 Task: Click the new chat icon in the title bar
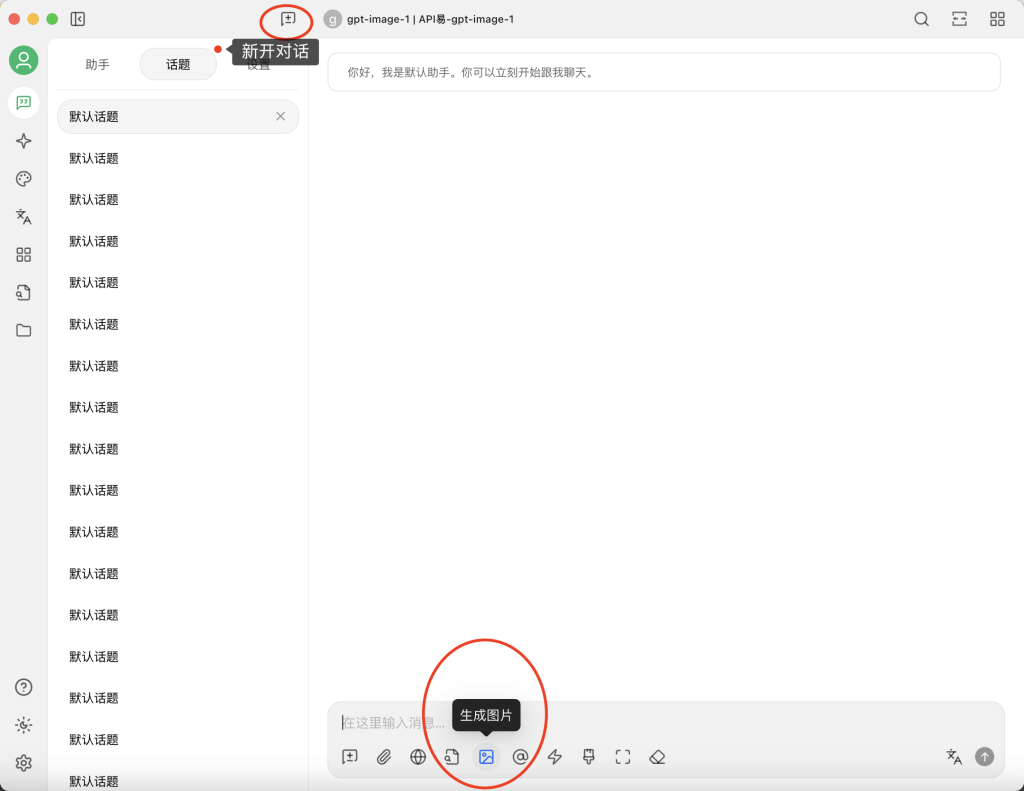(288, 19)
